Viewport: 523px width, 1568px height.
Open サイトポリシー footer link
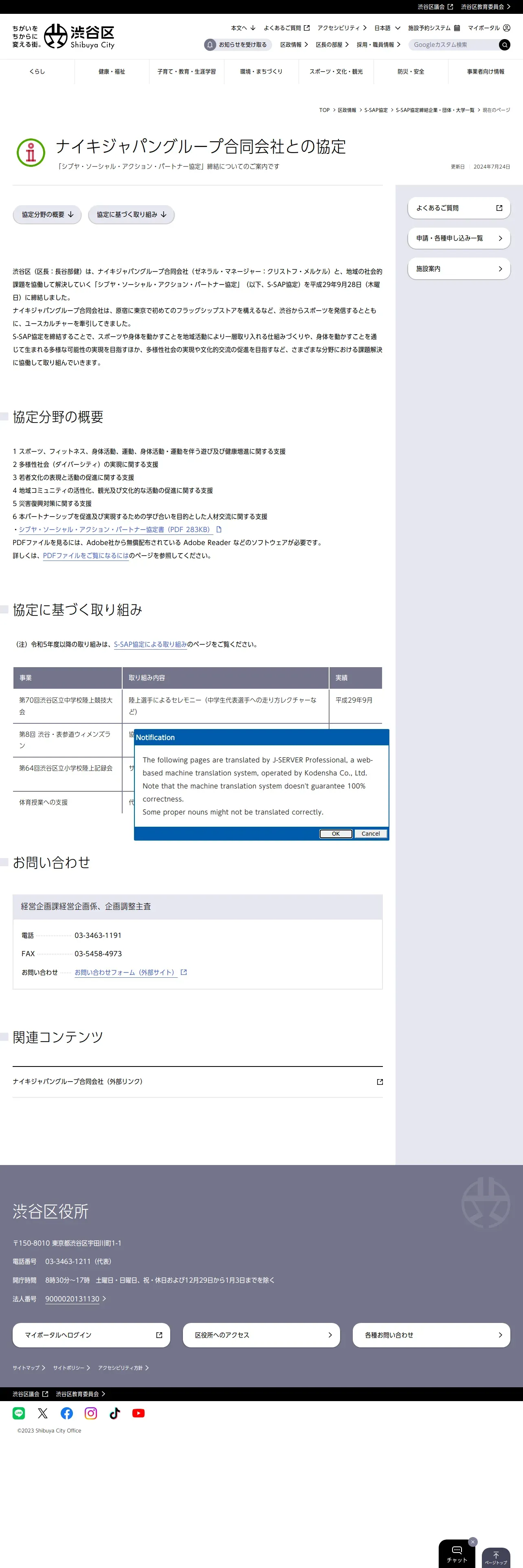[x=71, y=1368]
